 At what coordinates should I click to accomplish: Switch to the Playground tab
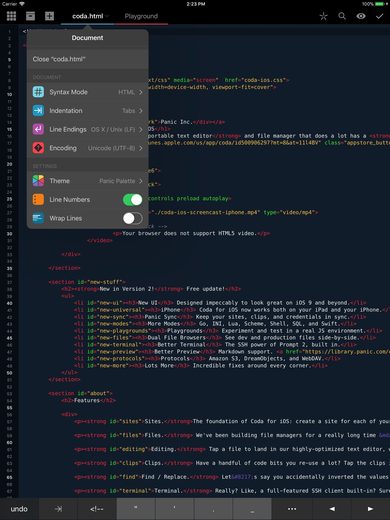click(x=141, y=16)
